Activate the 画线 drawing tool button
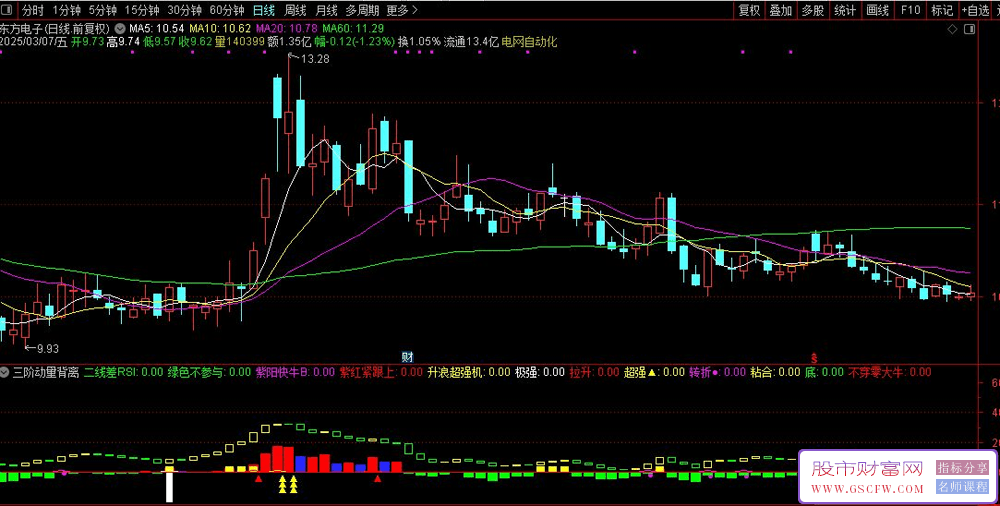 878,10
